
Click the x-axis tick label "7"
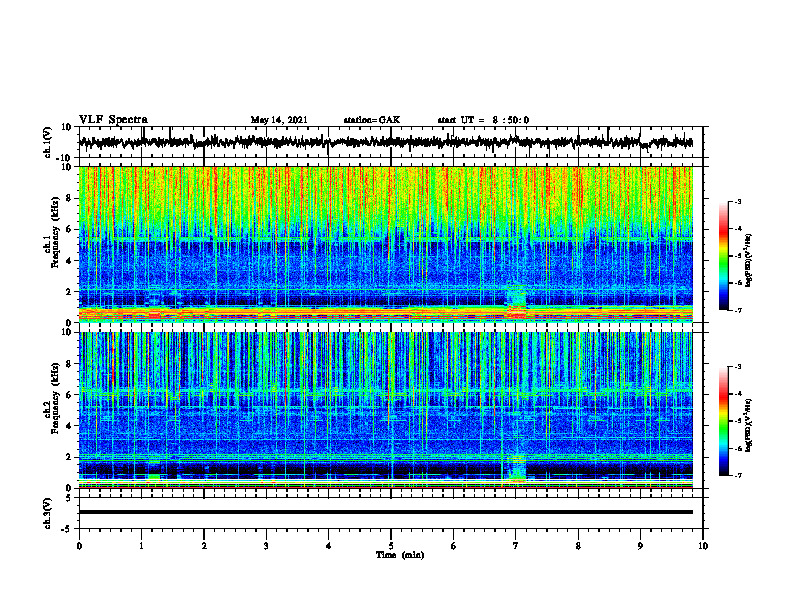click(516, 546)
